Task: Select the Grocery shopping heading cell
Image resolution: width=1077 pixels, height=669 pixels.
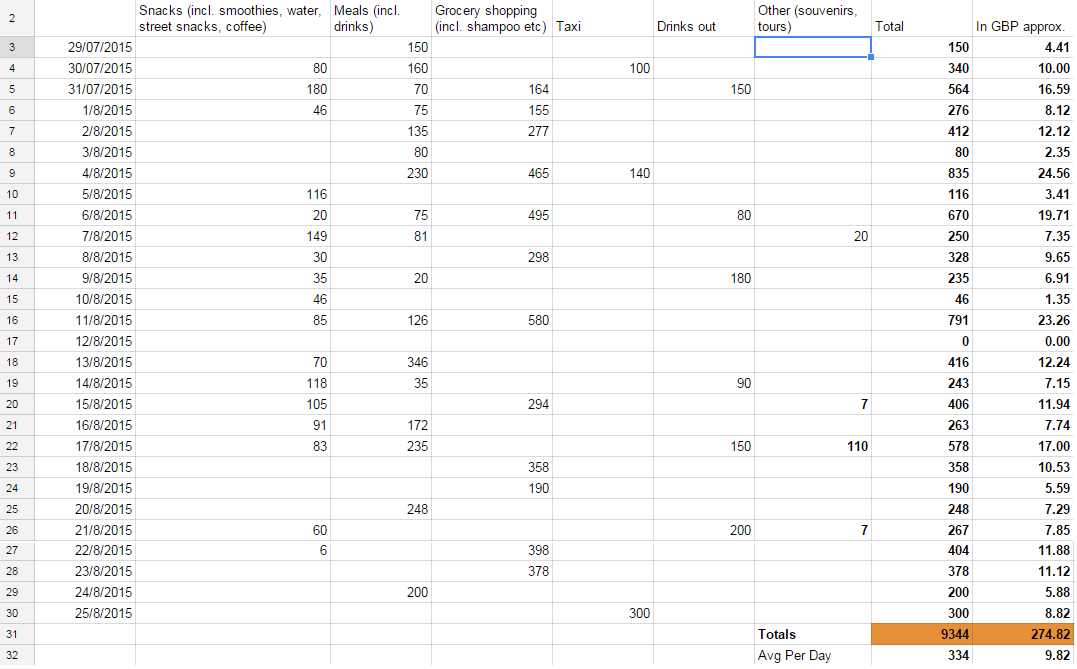Action: point(491,19)
